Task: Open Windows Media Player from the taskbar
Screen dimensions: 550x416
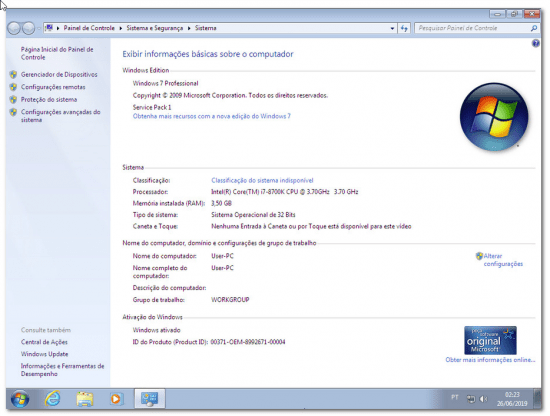Action: tap(116, 399)
